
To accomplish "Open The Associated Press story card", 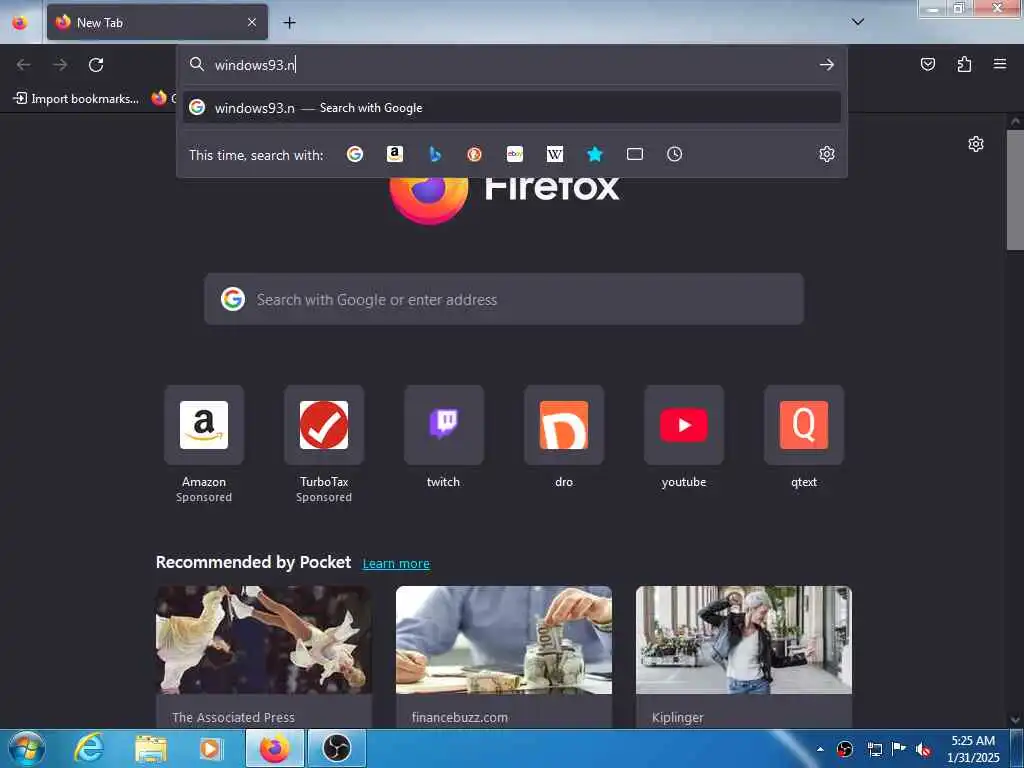I will click(x=264, y=656).
